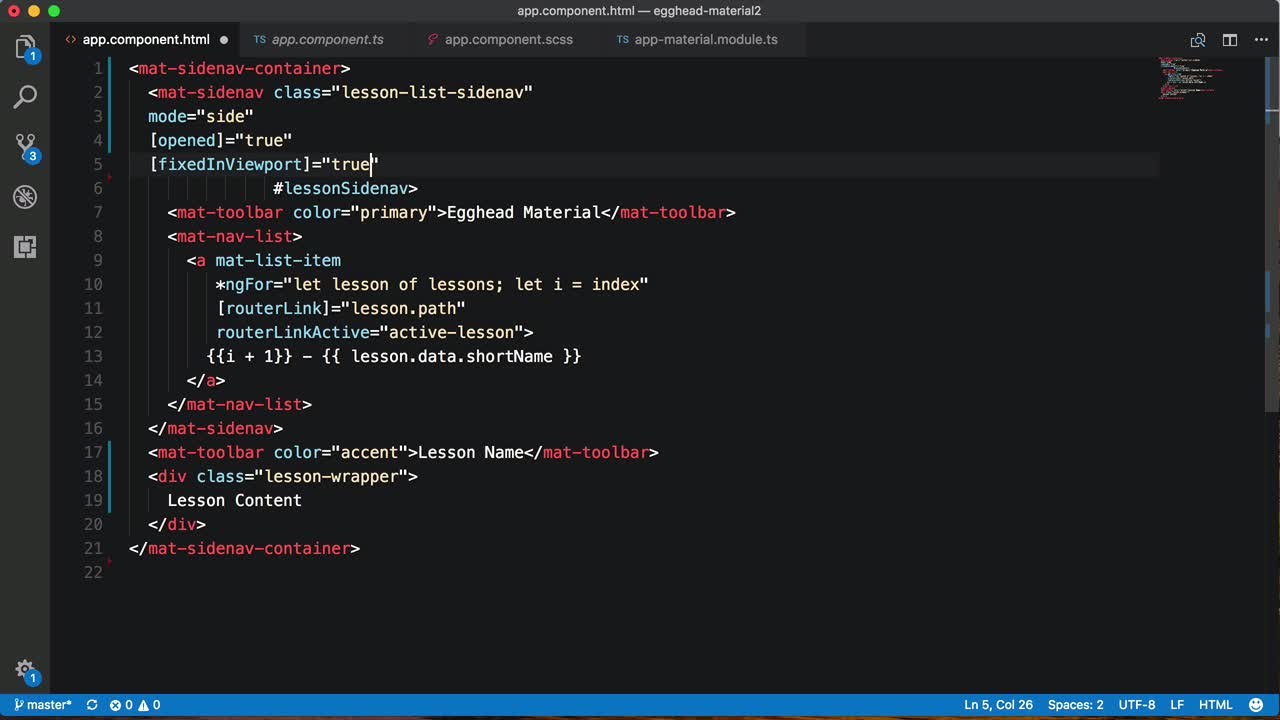Click the master branch indicator

43,705
